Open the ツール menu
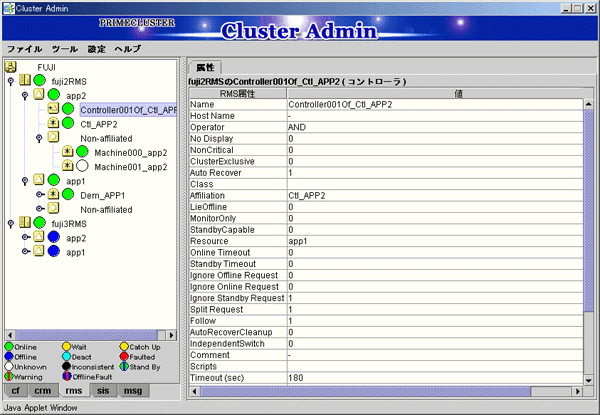Viewport: 600px width, 415px height. (x=65, y=49)
